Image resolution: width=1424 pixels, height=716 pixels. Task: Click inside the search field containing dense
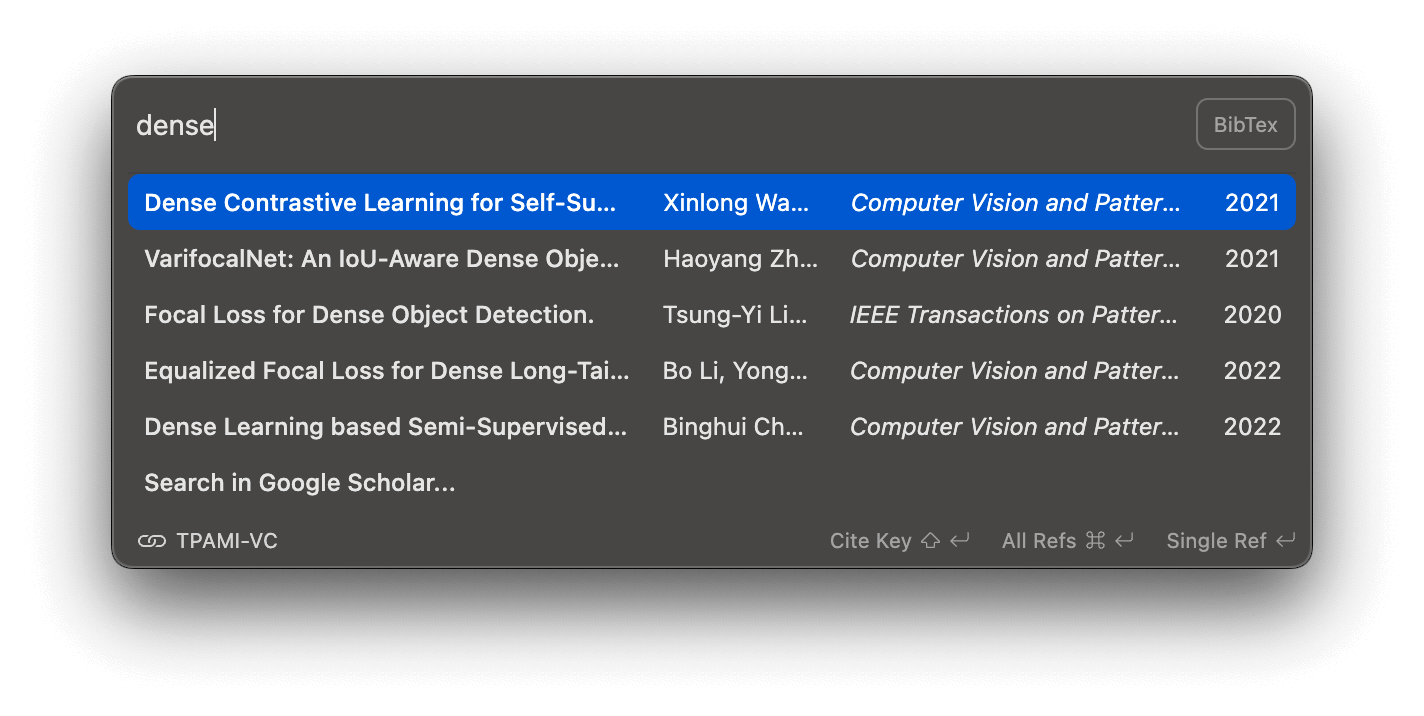point(600,125)
